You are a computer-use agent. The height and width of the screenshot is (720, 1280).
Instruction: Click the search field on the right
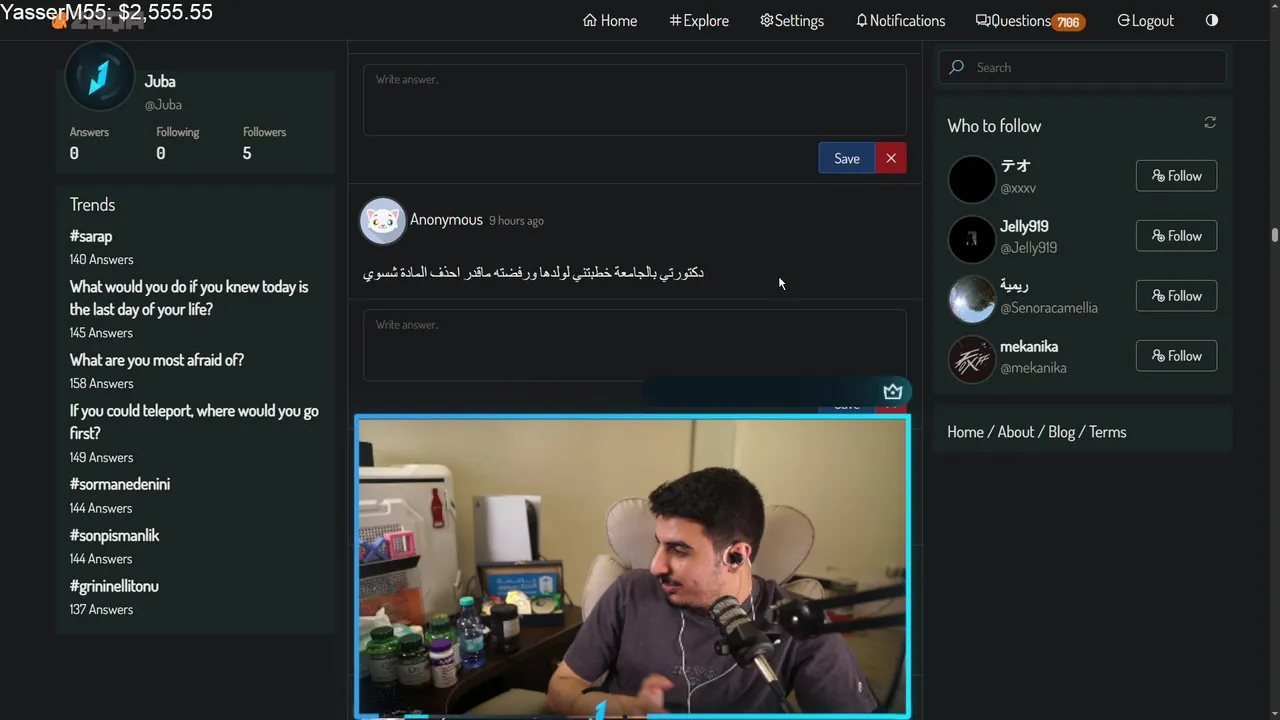tap(1082, 67)
